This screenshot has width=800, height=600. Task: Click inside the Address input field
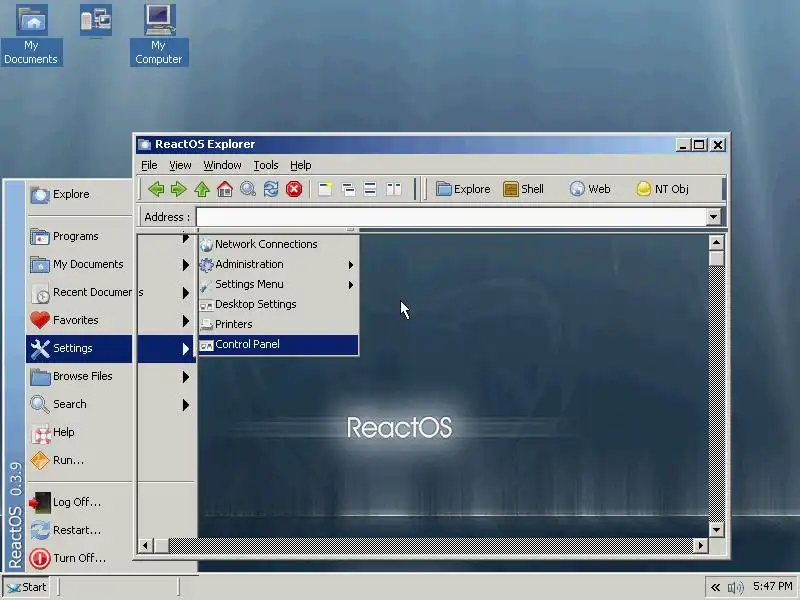(451, 217)
